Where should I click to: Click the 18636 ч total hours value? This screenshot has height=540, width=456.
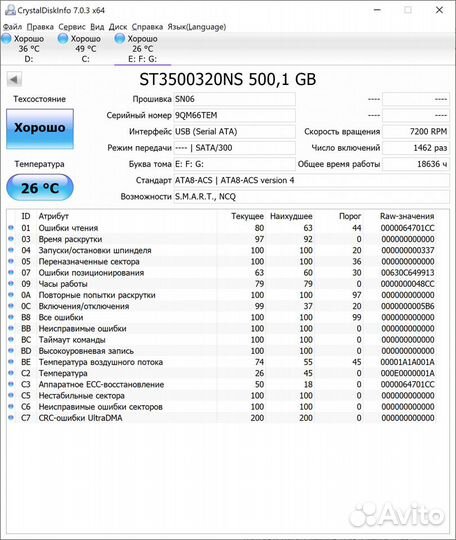(416, 164)
